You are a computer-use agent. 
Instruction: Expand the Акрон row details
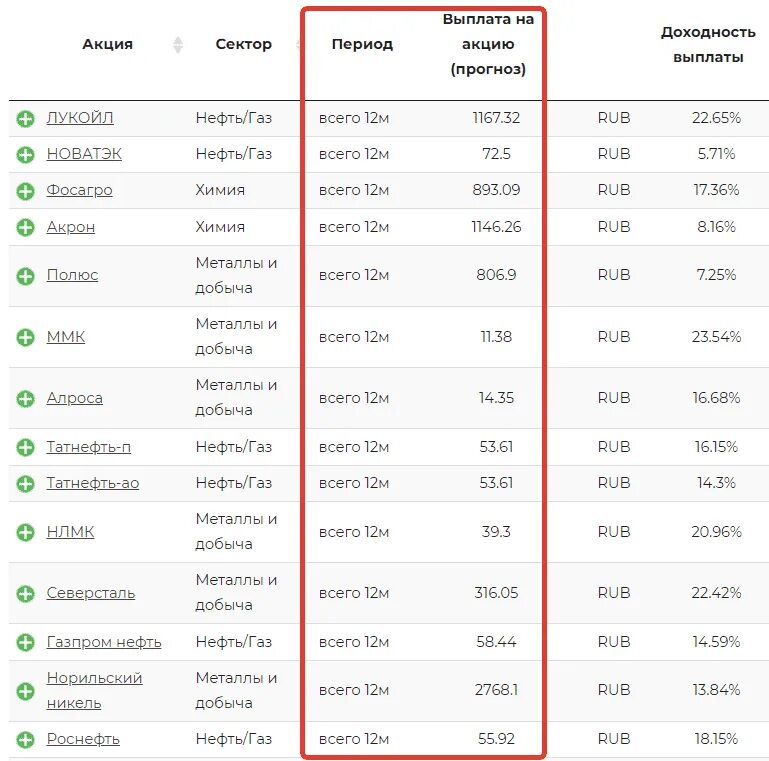click(x=25, y=228)
